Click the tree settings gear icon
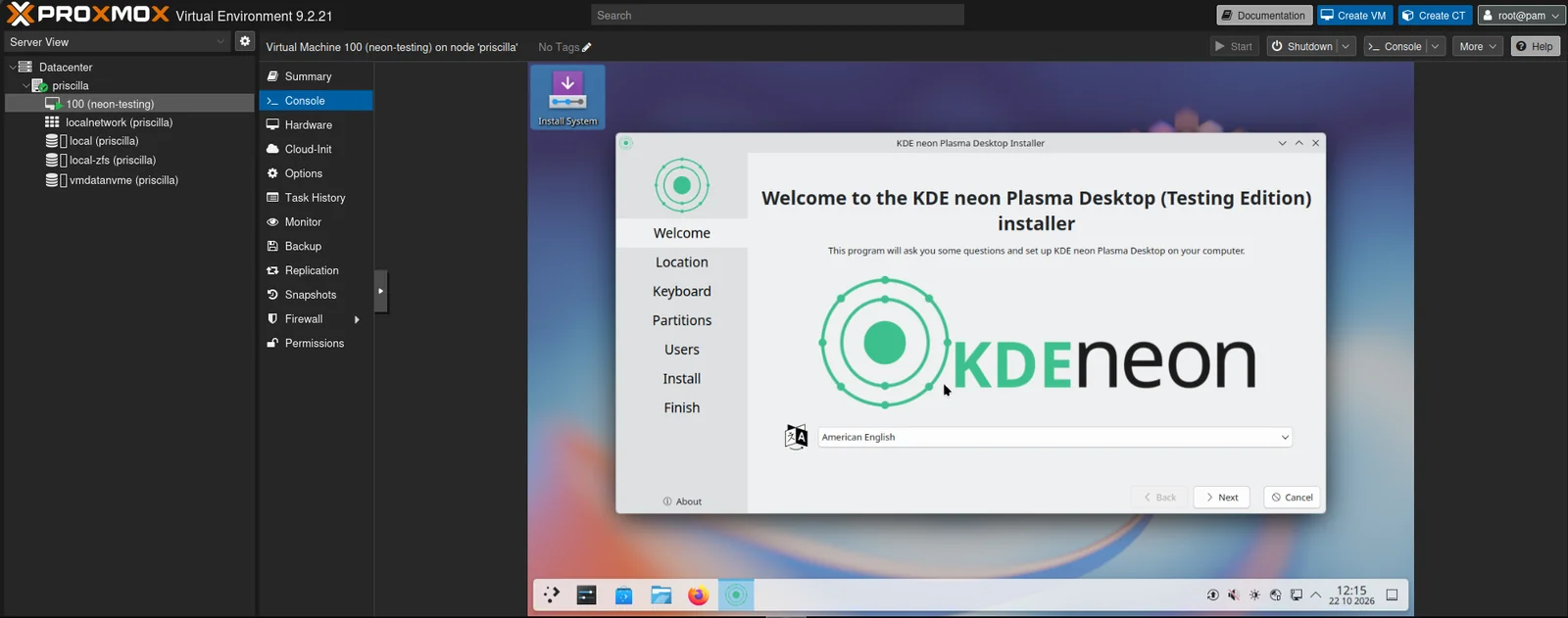 pos(245,41)
